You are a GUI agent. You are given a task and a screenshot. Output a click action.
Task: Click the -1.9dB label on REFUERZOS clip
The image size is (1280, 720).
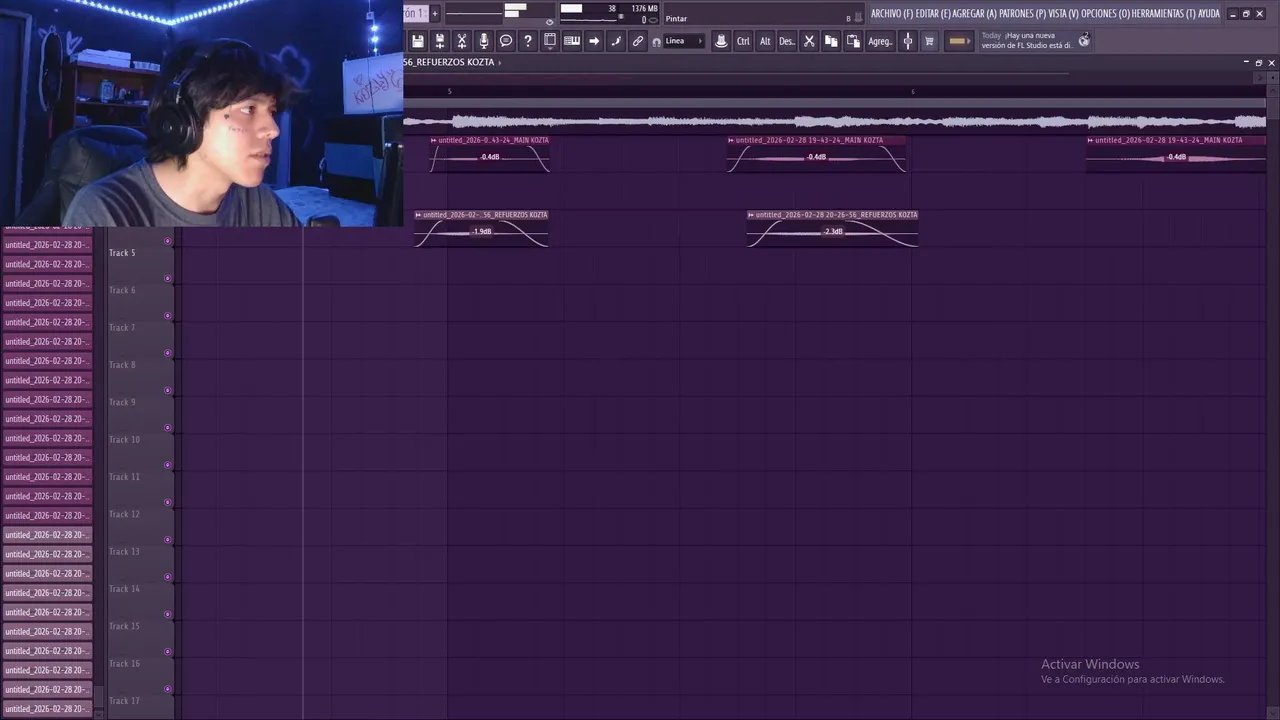(482, 232)
